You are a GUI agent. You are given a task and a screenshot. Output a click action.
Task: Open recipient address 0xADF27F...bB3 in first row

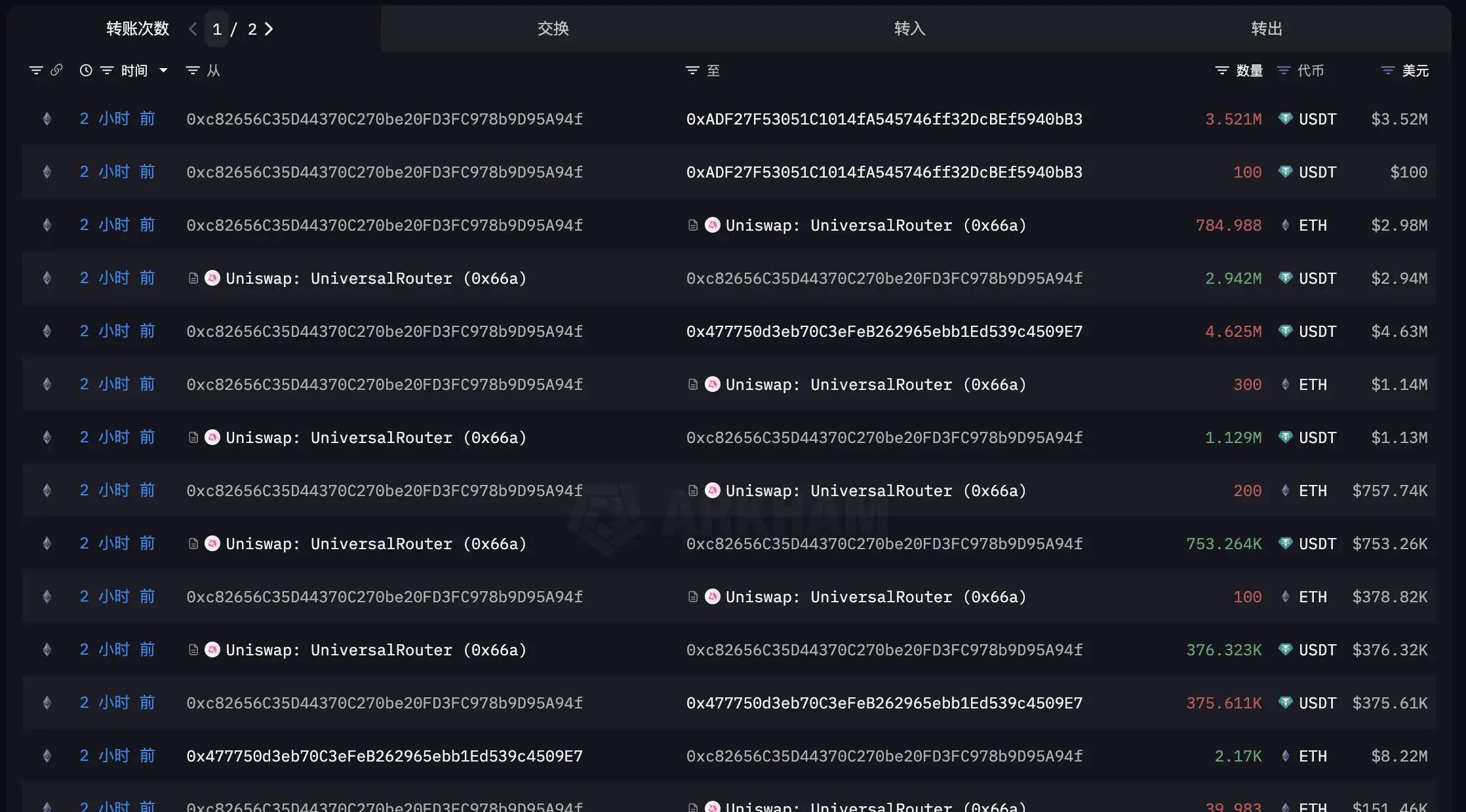pos(884,119)
